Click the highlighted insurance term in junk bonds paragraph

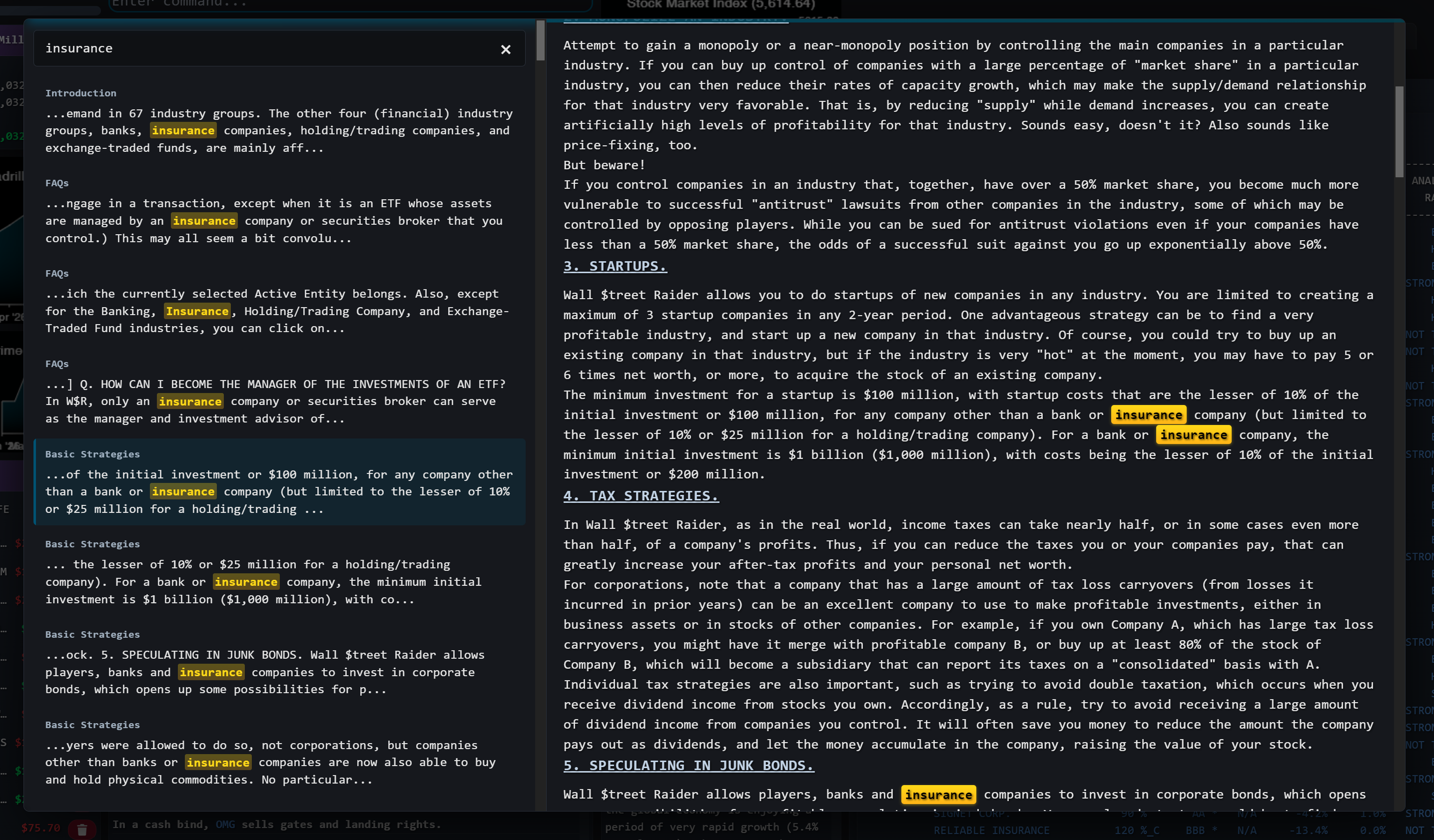click(x=938, y=795)
